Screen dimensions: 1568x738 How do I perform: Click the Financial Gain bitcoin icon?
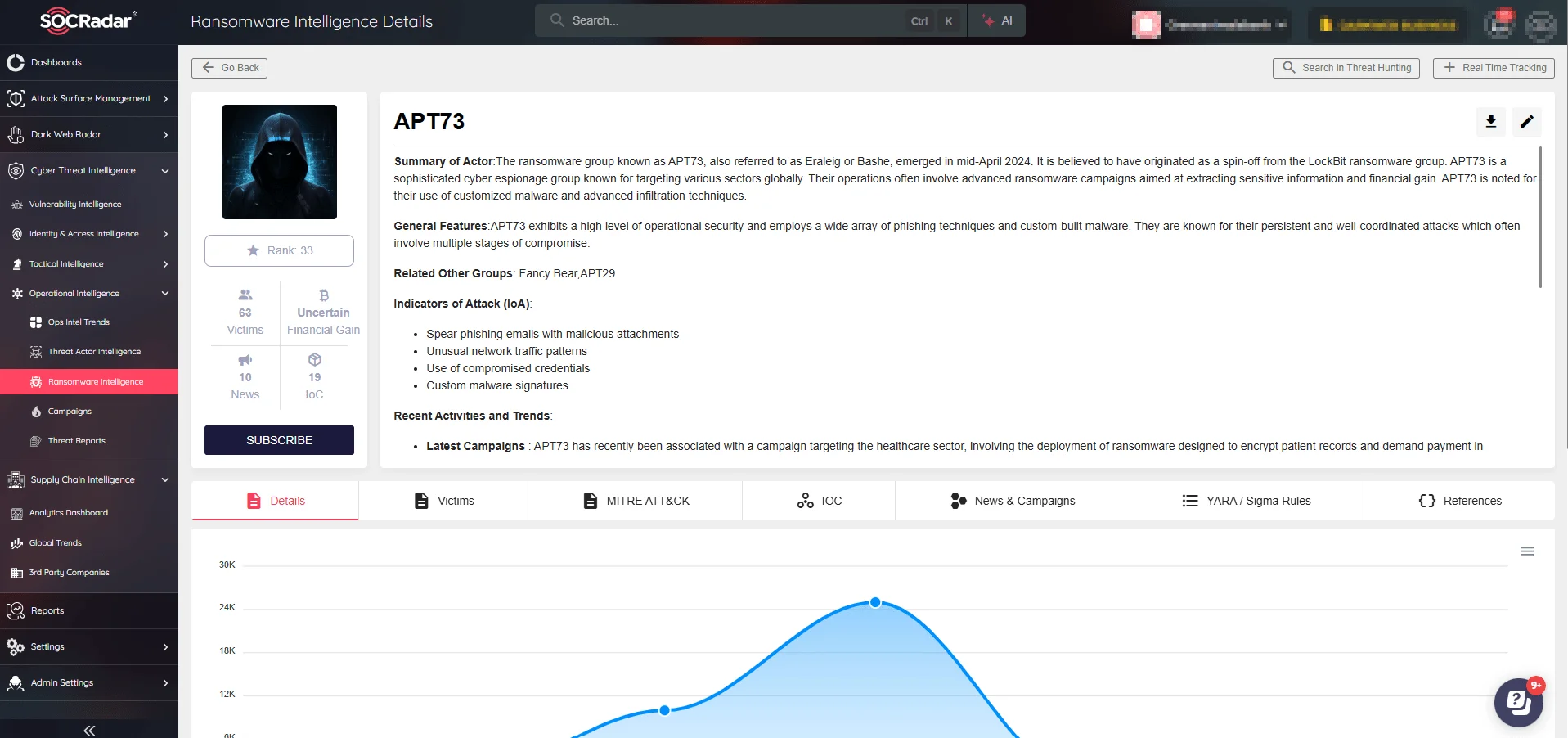point(324,295)
